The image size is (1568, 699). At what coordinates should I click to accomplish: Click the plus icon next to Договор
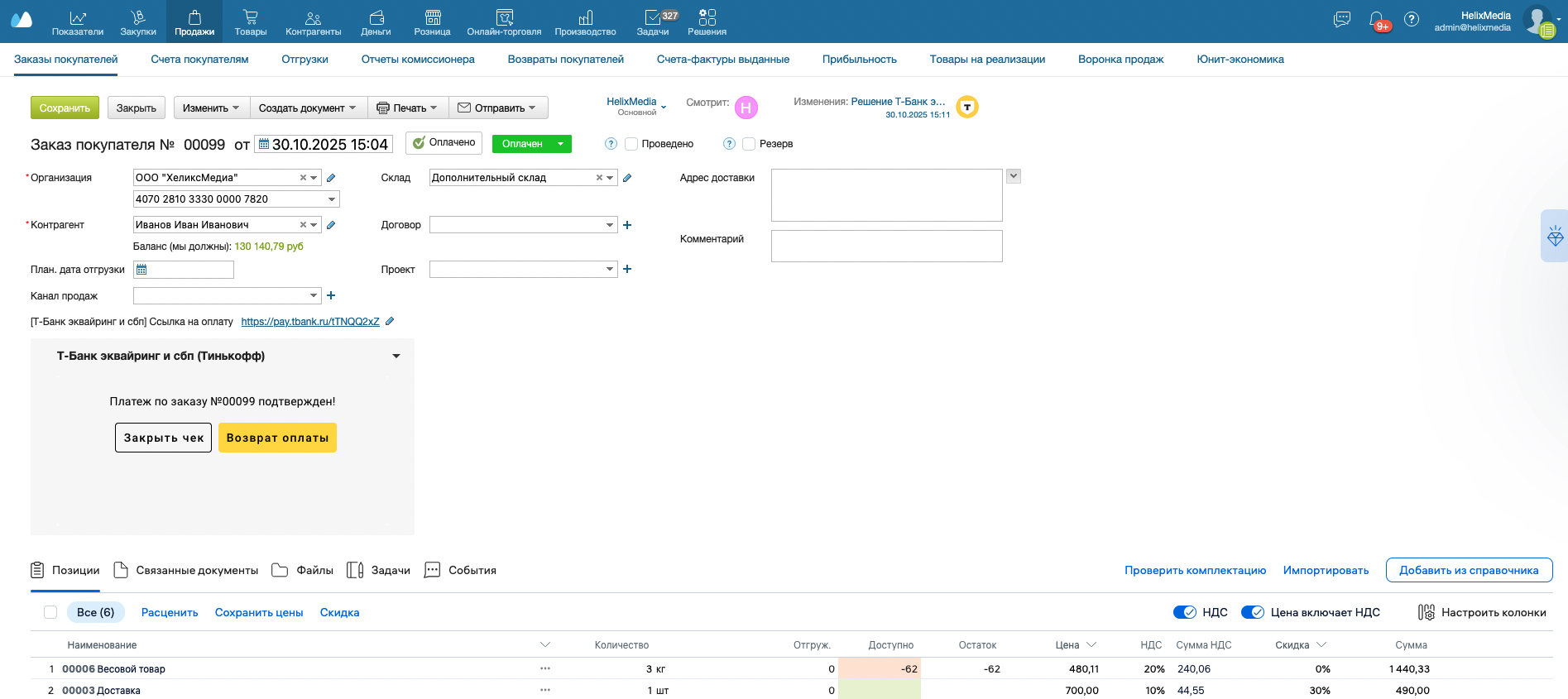(627, 225)
